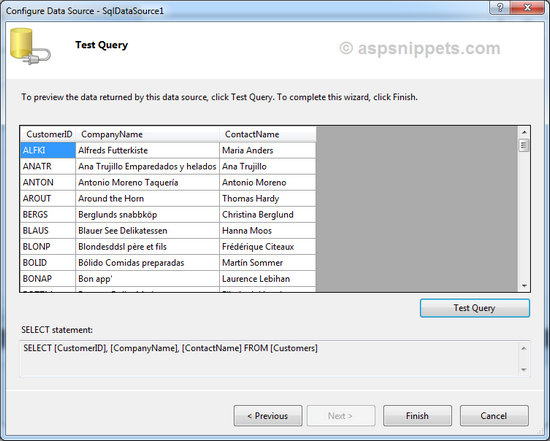This screenshot has width=550, height=441.
Task: Click the SELECT statement box down arrow
Action: tap(524, 369)
